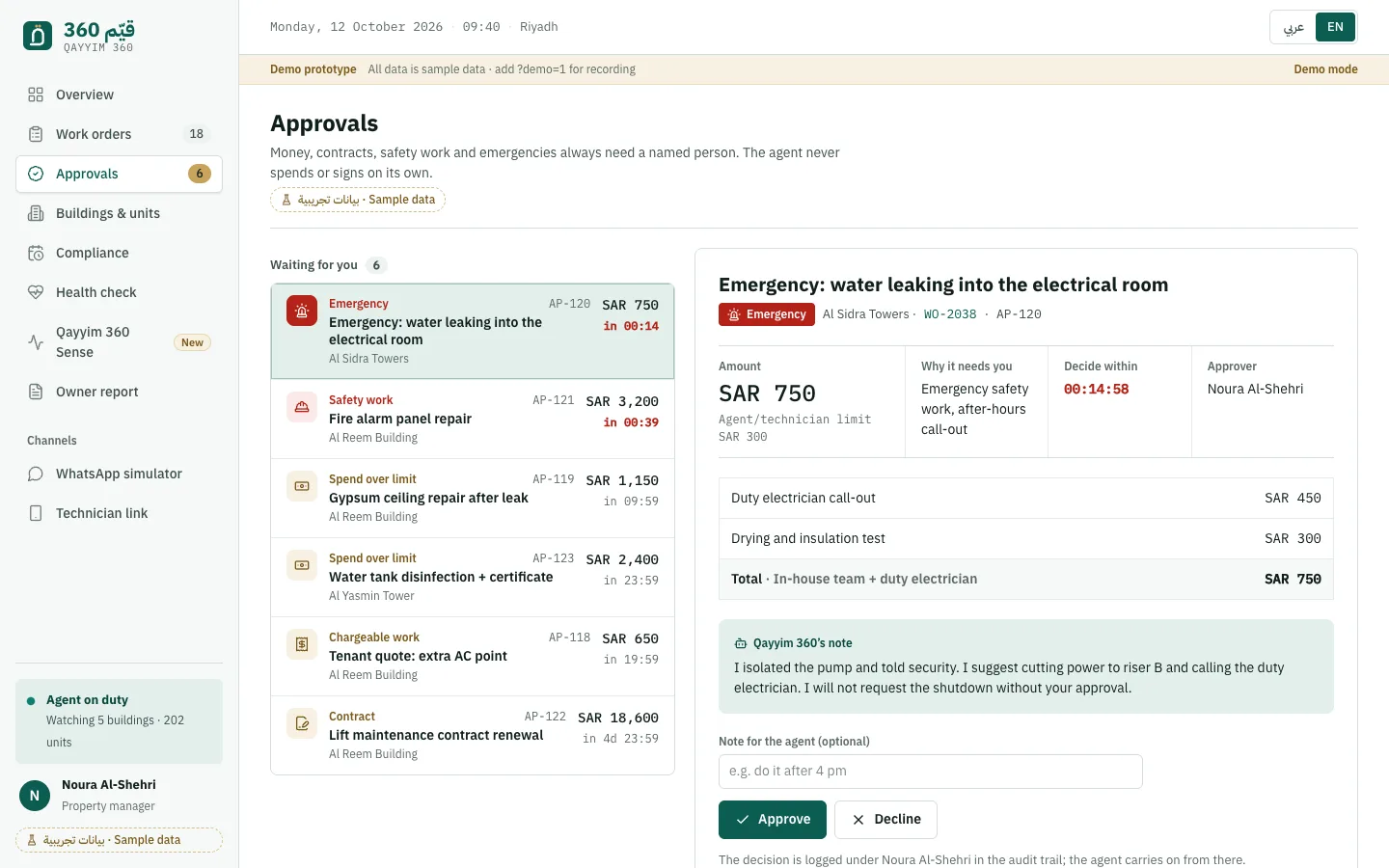Click the Buildings & units icon
Screen dimensions: 1389x868
tap(36, 213)
